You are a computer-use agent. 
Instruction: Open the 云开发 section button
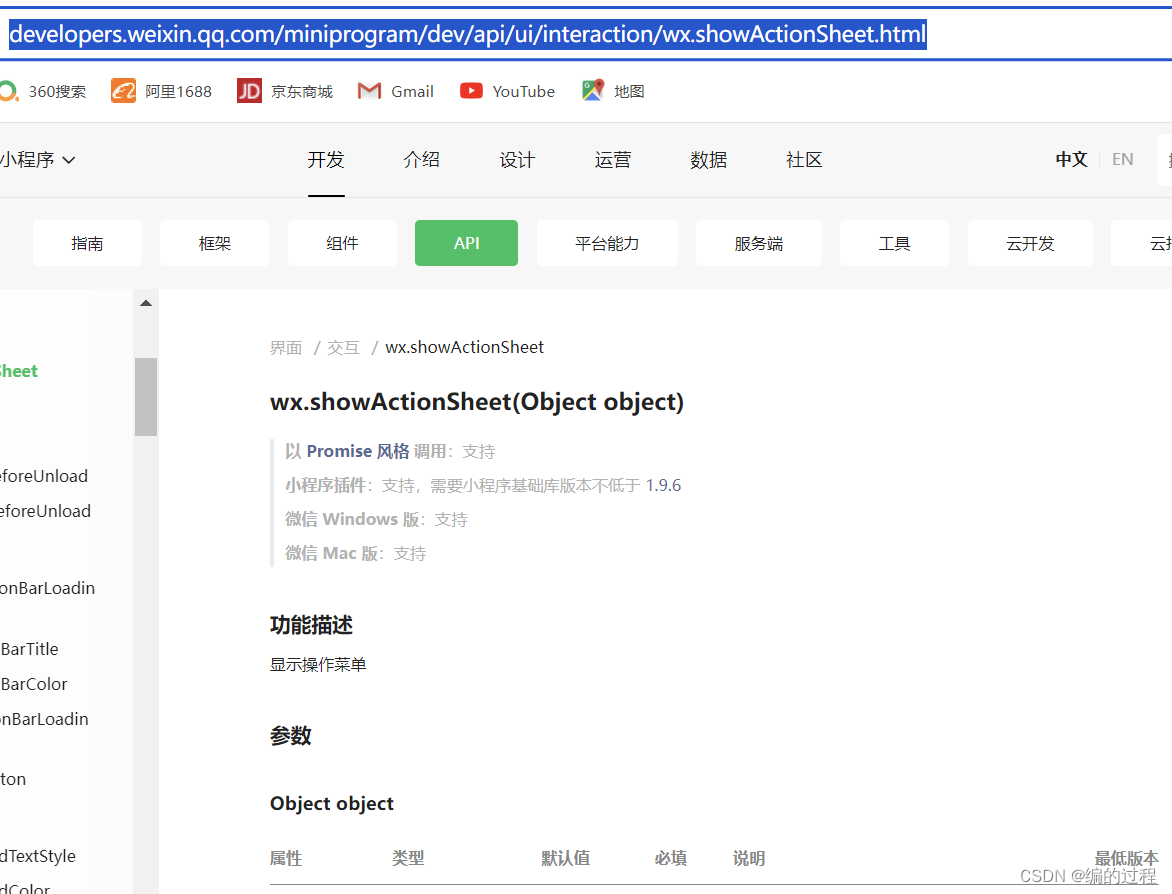[x=1030, y=243]
